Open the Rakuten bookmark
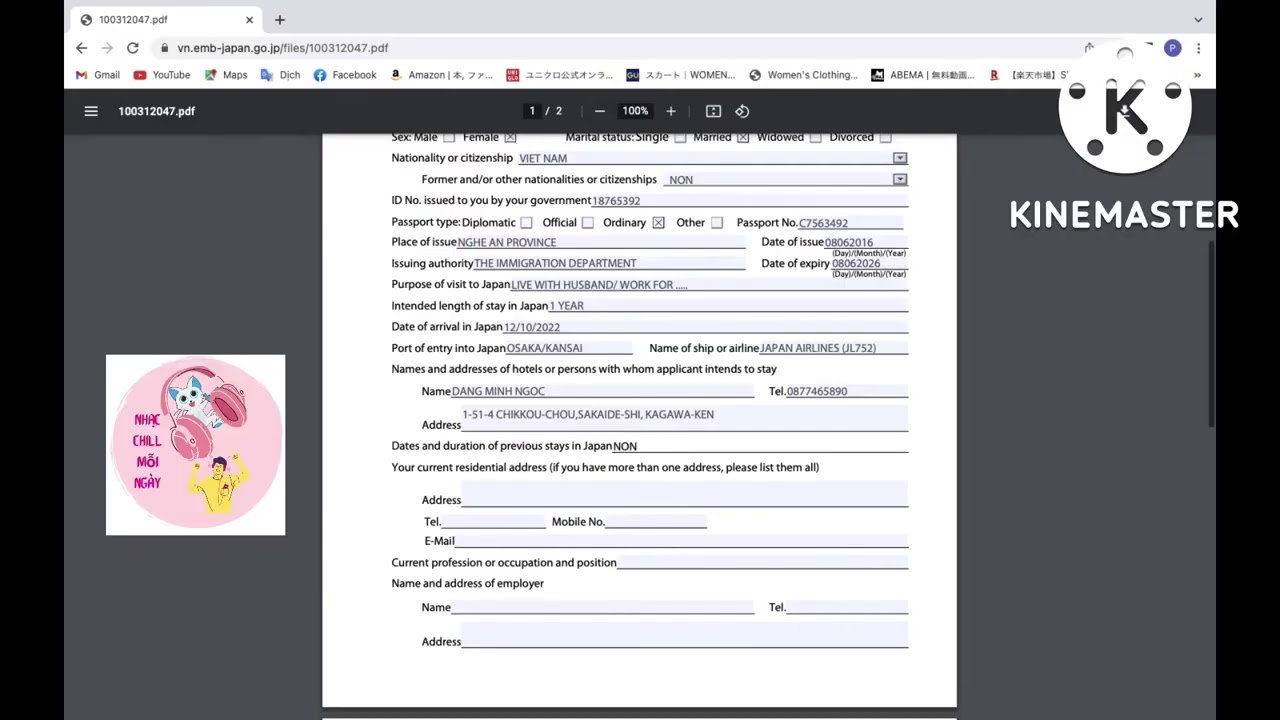The width and height of the screenshot is (1280, 720). tap(1027, 75)
